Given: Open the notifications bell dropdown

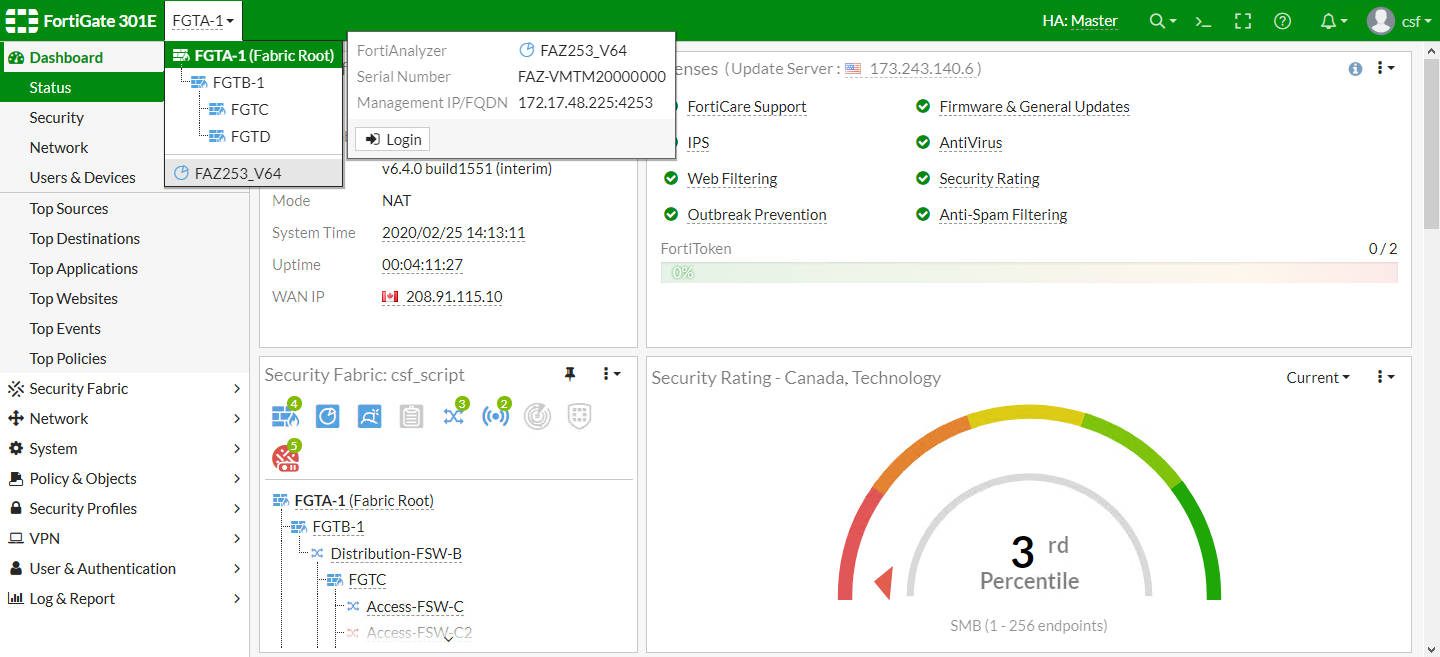Looking at the screenshot, I should pos(1334,21).
